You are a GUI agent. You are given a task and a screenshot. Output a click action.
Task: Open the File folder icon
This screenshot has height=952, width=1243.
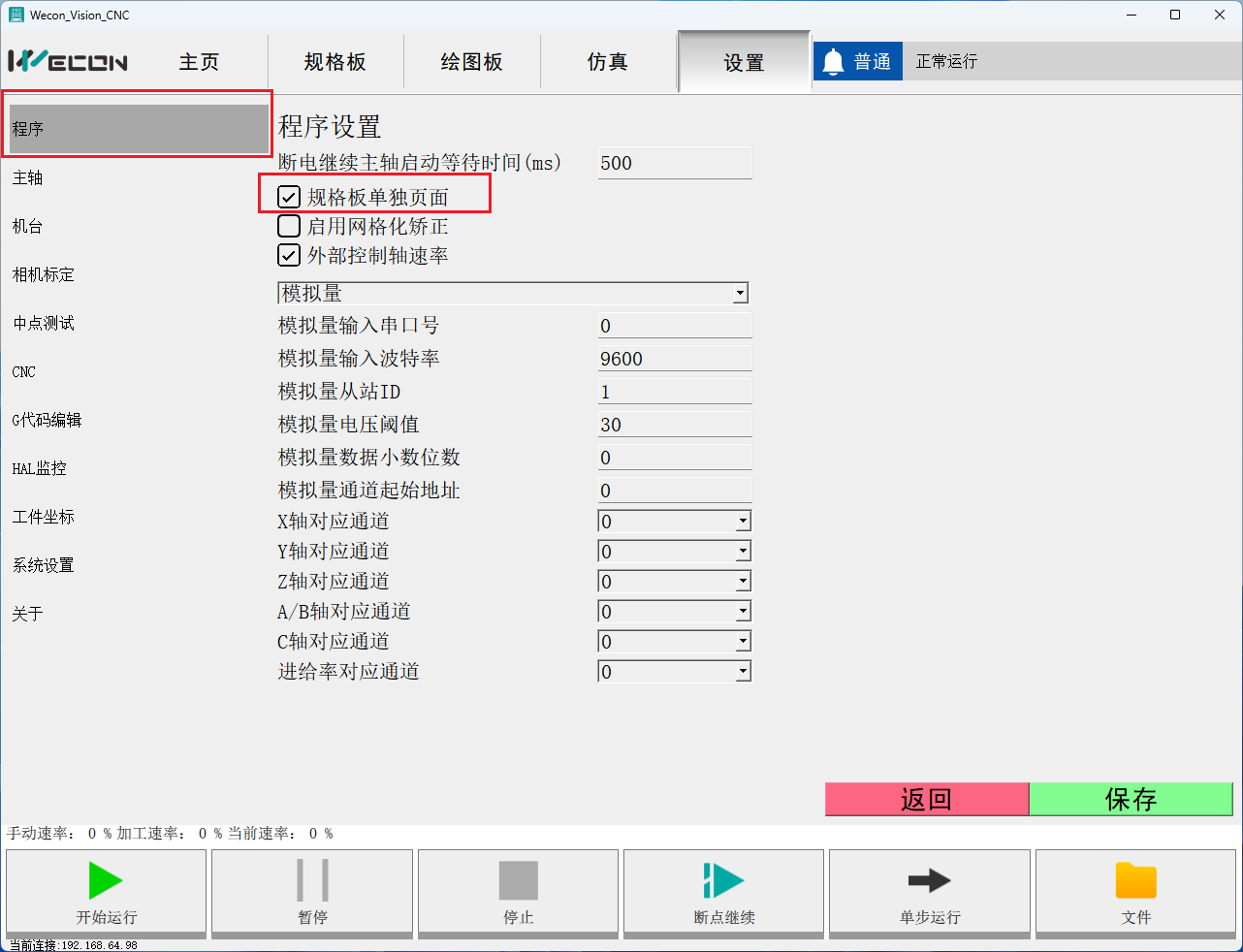point(1135,881)
